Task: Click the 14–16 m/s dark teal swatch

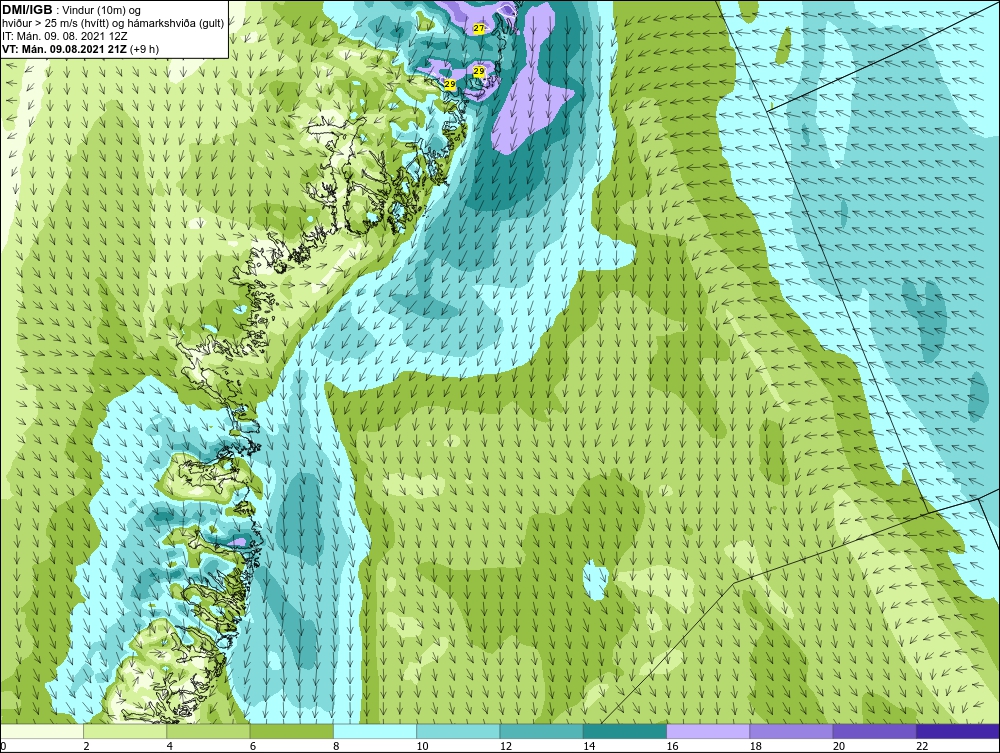Action: [x=625, y=731]
